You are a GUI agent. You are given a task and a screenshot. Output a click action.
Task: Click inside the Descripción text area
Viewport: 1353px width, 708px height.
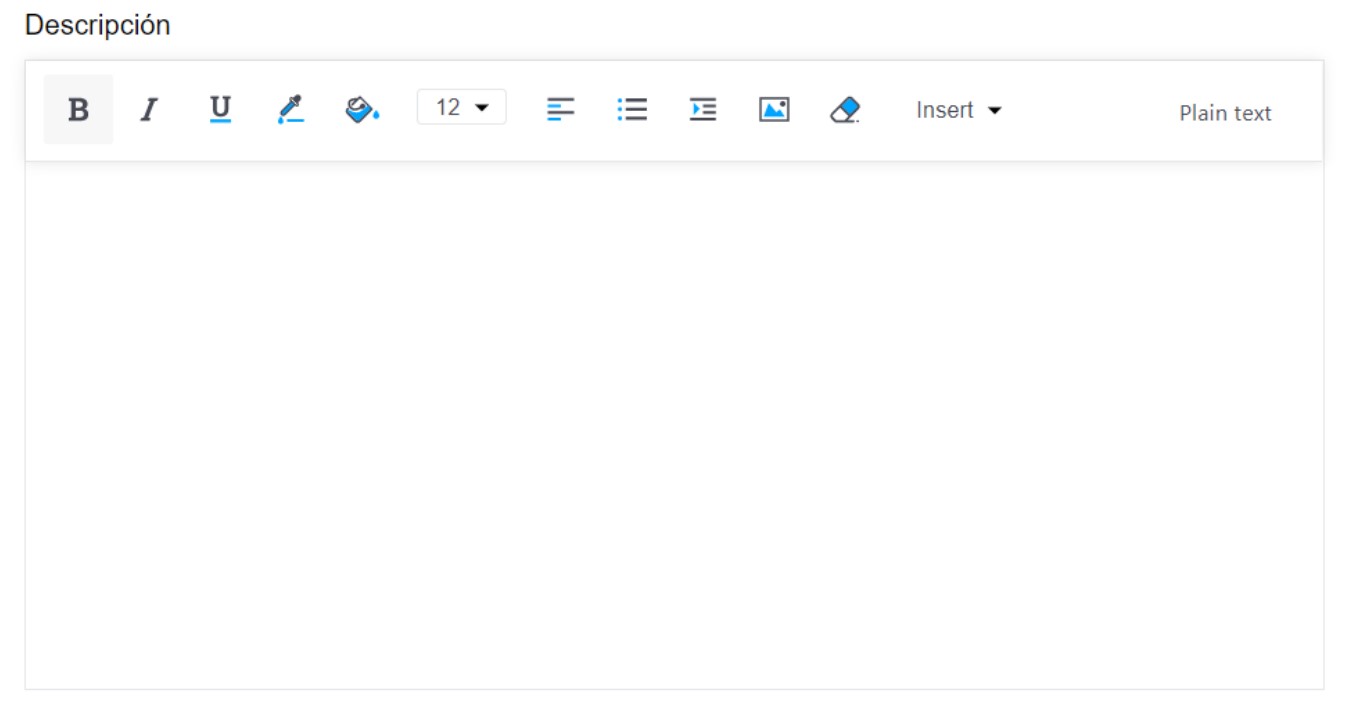point(674,425)
